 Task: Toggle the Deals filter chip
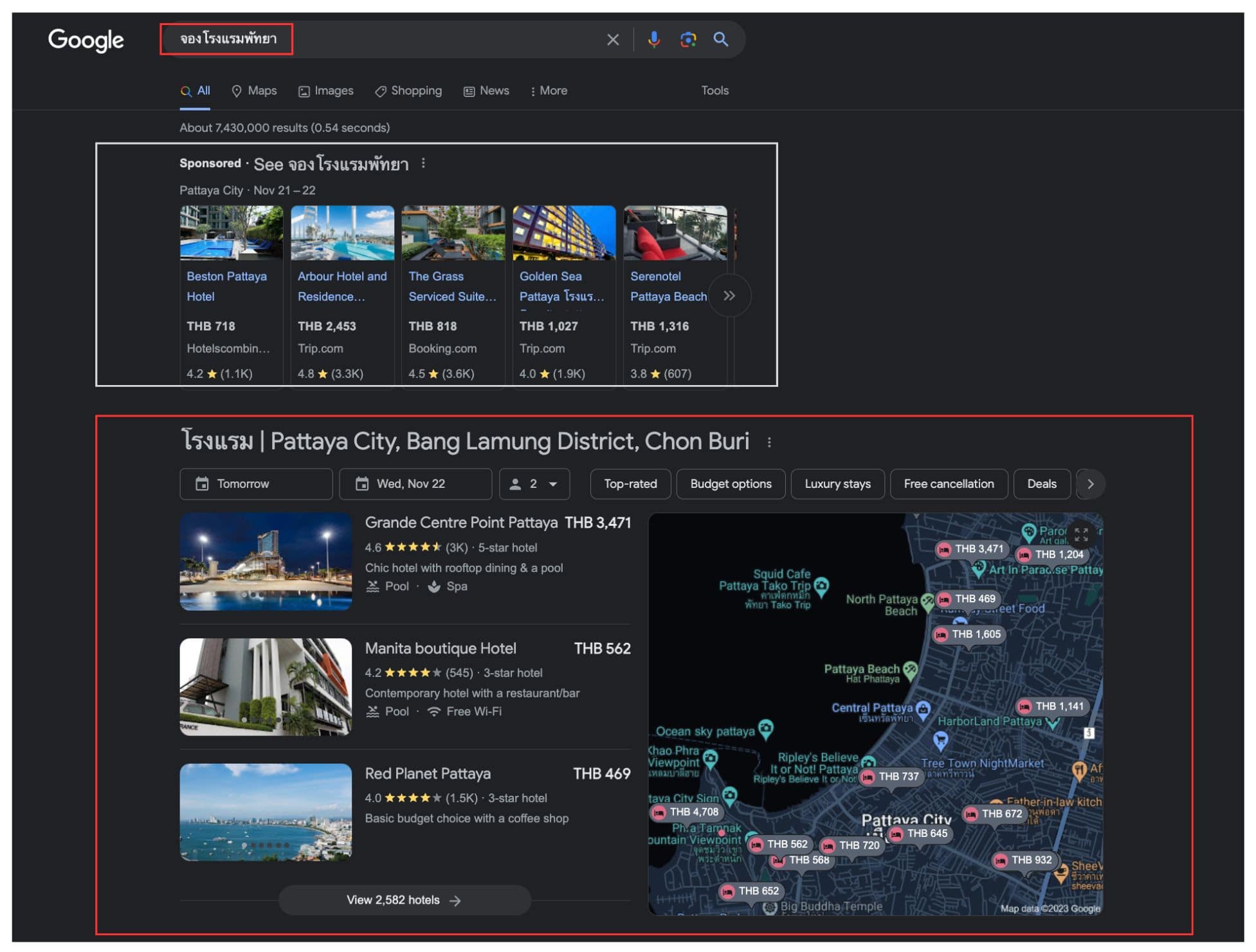[x=1041, y=484]
